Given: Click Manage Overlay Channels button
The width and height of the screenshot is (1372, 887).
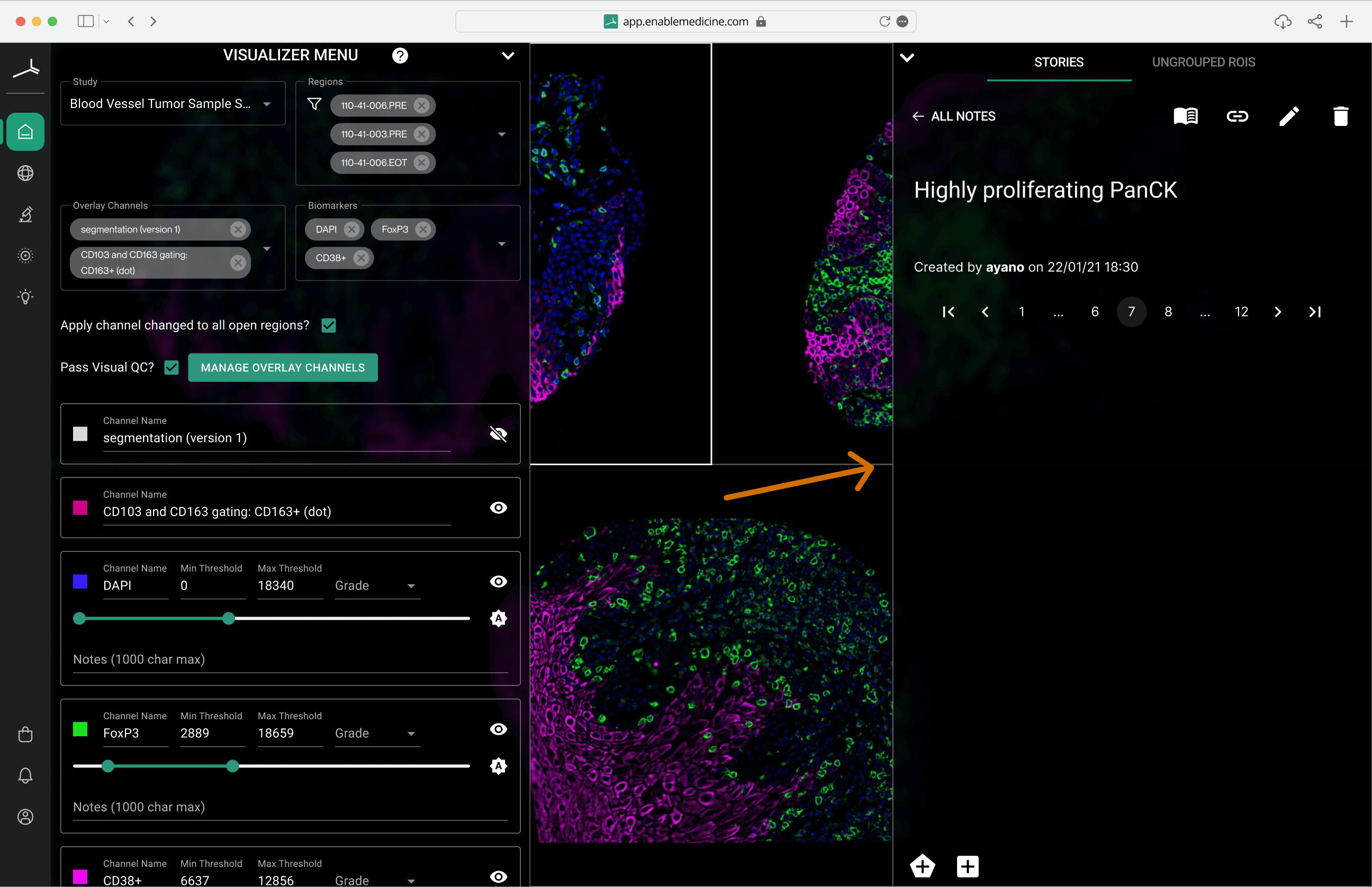Looking at the screenshot, I should click(x=283, y=367).
